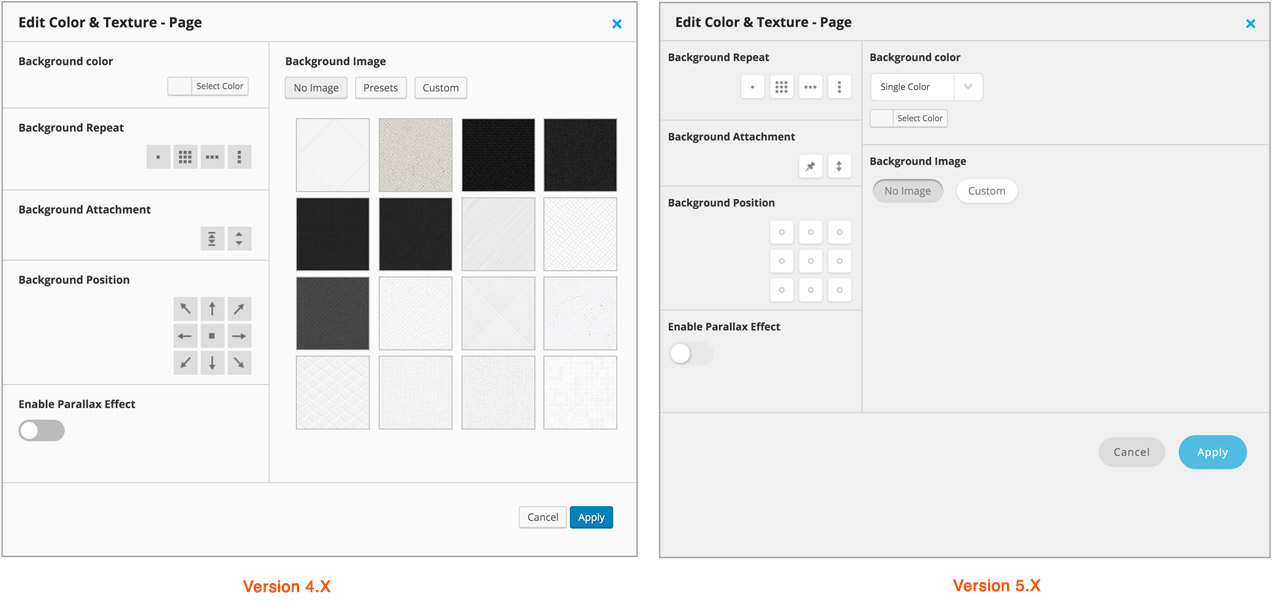Set position to center square in Version 4.X
The width and height of the screenshot is (1273, 604).
(x=212, y=336)
